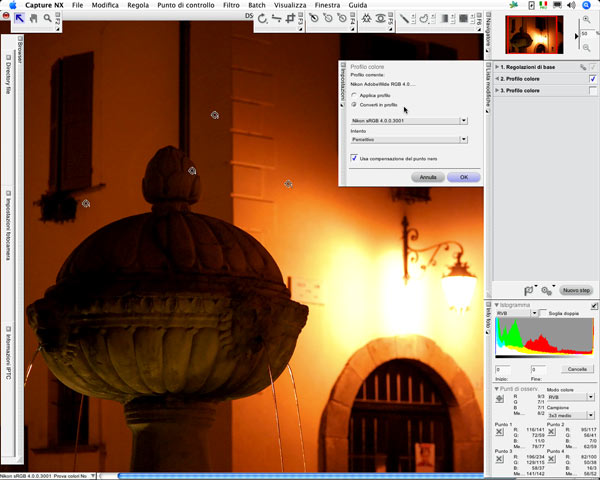Viewport: 600px width, 480px height.
Task: Open the Filtro menu
Action: [x=231, y=5]
